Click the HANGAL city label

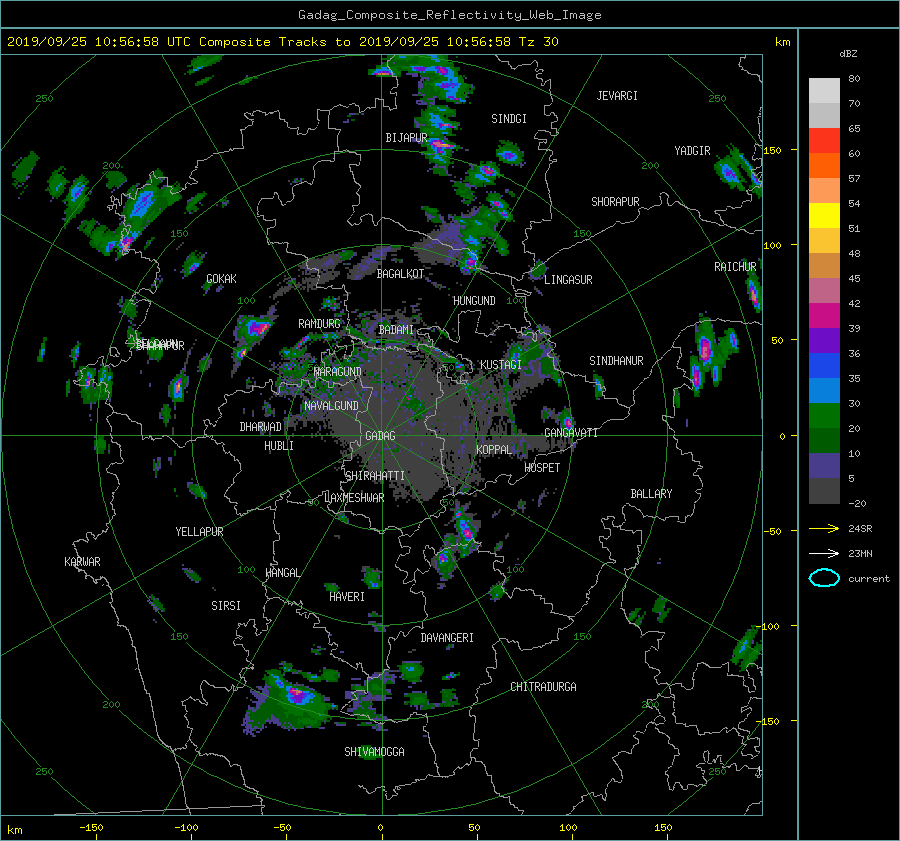coord(282,573)
